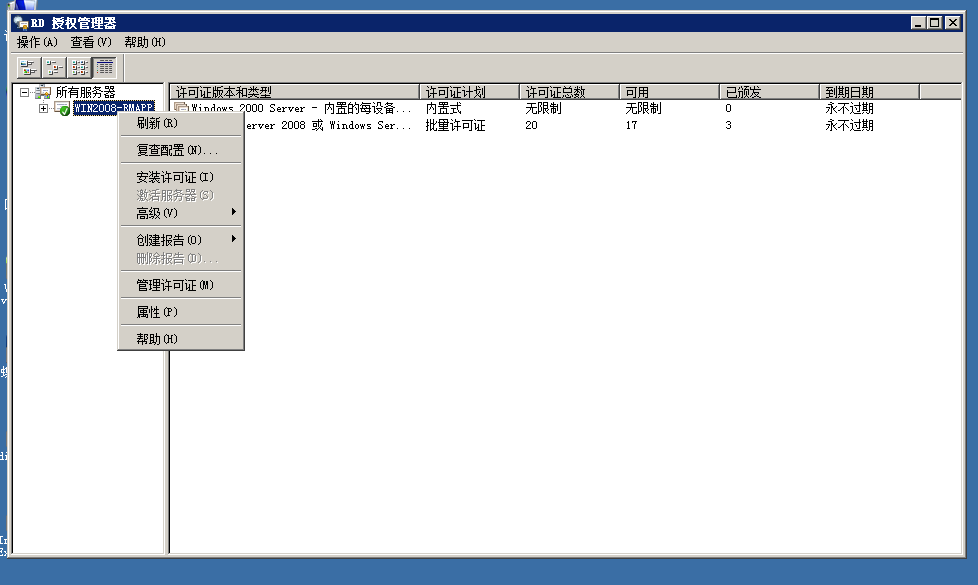The image size is (978, 585).
Task: Click the license pack icon of Windows 2000 row
Action: [x=181, y=109]
